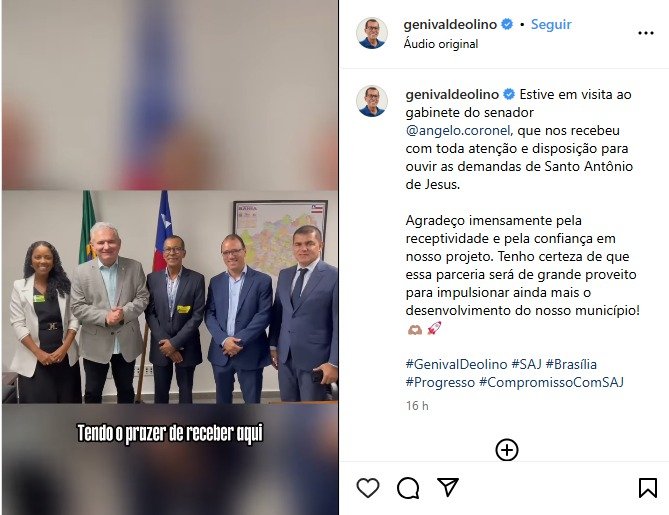Click header profile avatar of genivaldeolino
The height and width of the screenshot is (515, 669).
pyautogui.click(x=372, y=33)
